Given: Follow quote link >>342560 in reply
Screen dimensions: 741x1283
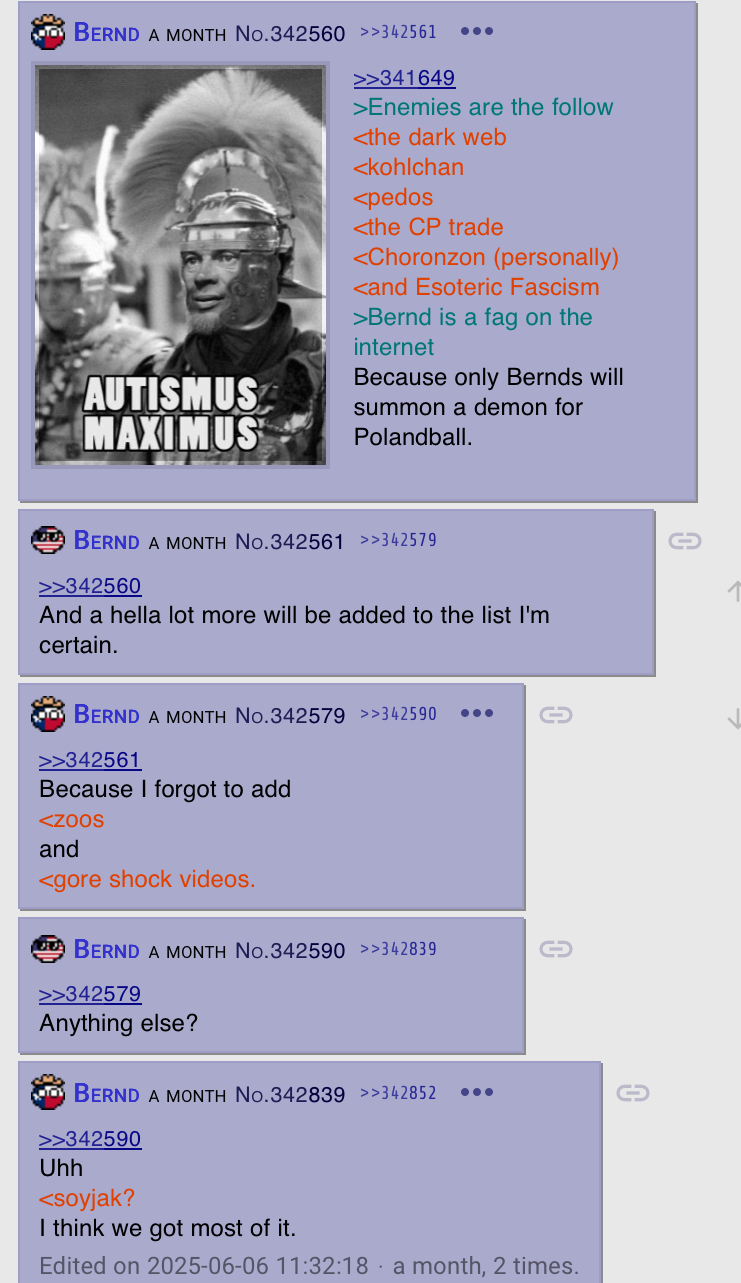Looking at the screenshot, I should tap(90, 586).
